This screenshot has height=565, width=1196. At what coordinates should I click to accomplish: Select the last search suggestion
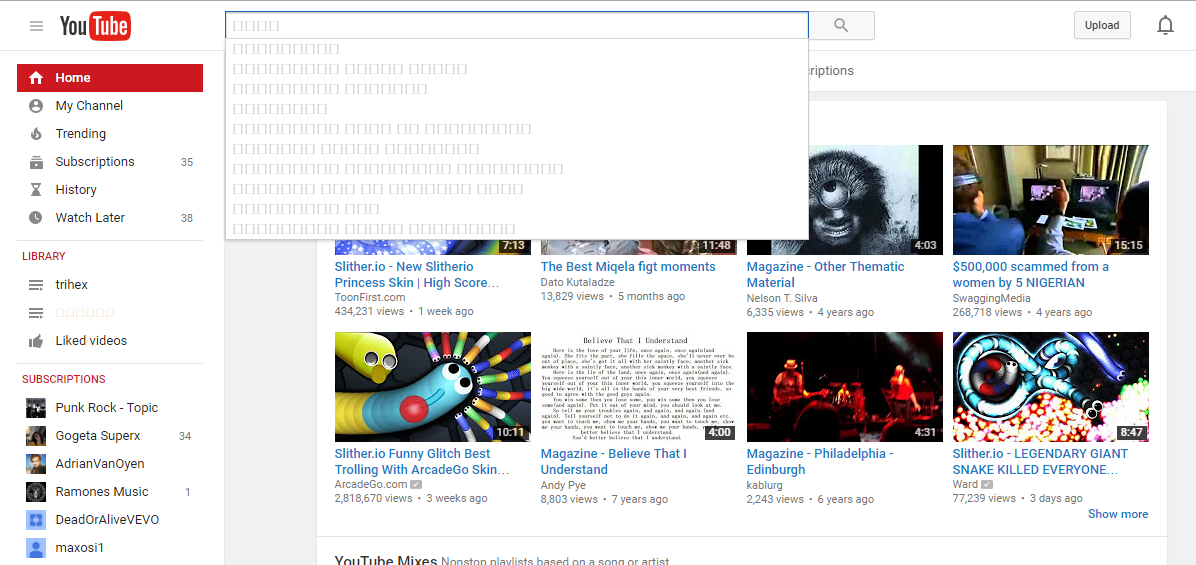point(516,228)
